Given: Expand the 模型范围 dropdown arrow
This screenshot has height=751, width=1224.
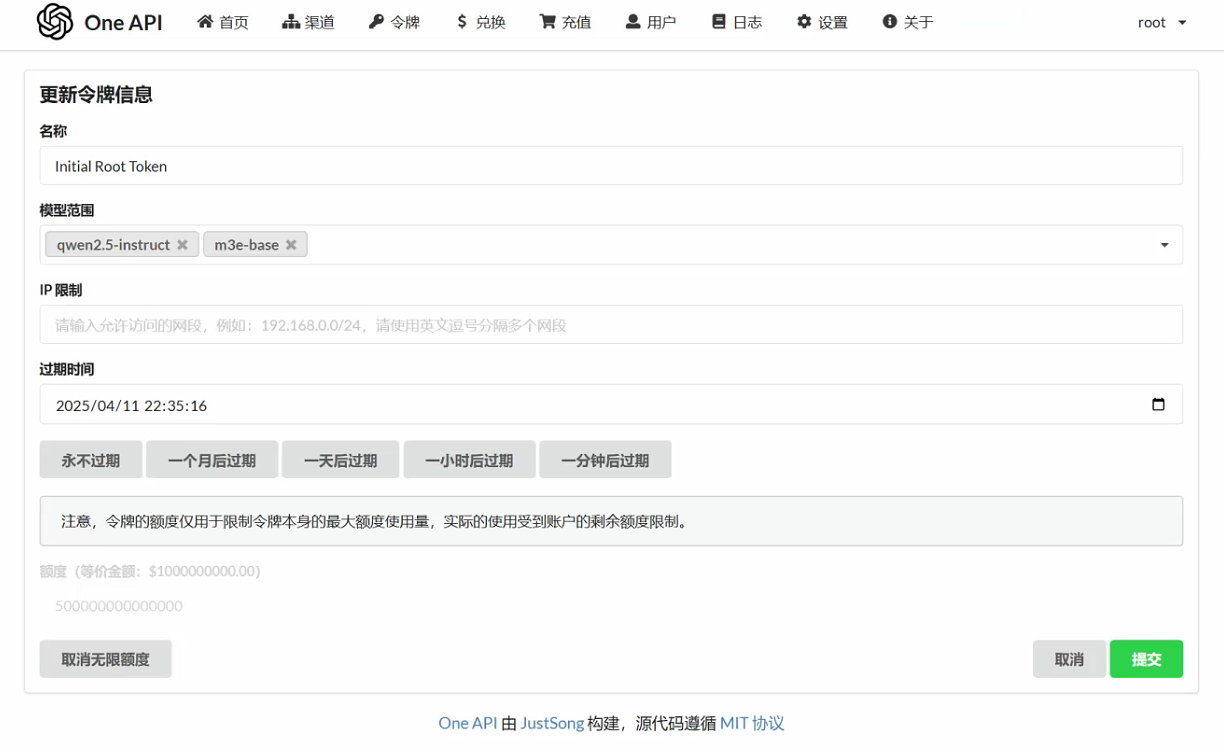Looking at the screenshot, I should tap(1164, 245).
